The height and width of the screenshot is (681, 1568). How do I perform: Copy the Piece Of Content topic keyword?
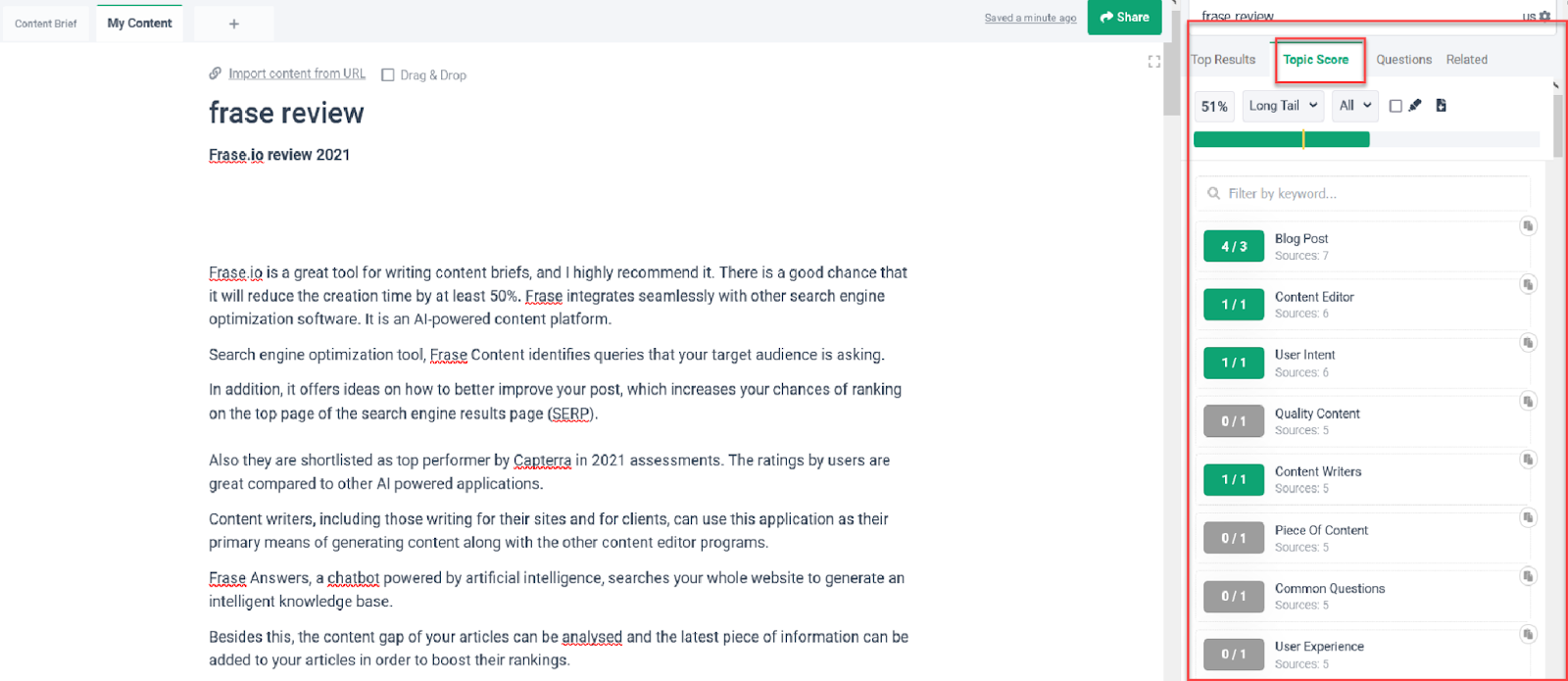tap(1528, 517)
